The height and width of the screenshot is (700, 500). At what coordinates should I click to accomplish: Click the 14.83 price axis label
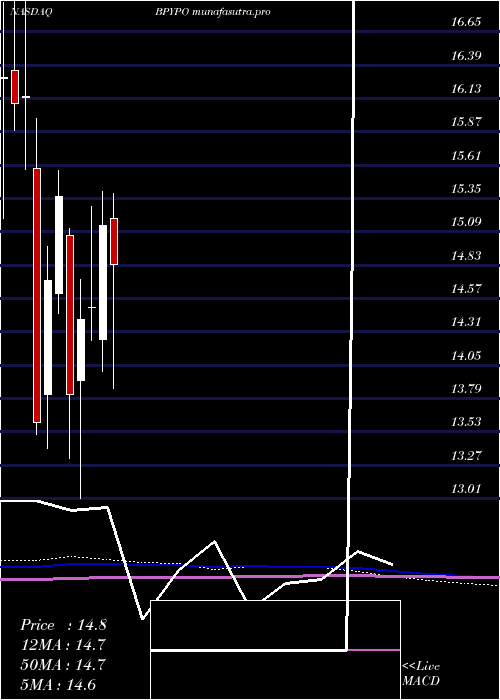pyautogui.click(x=466, y=256)
